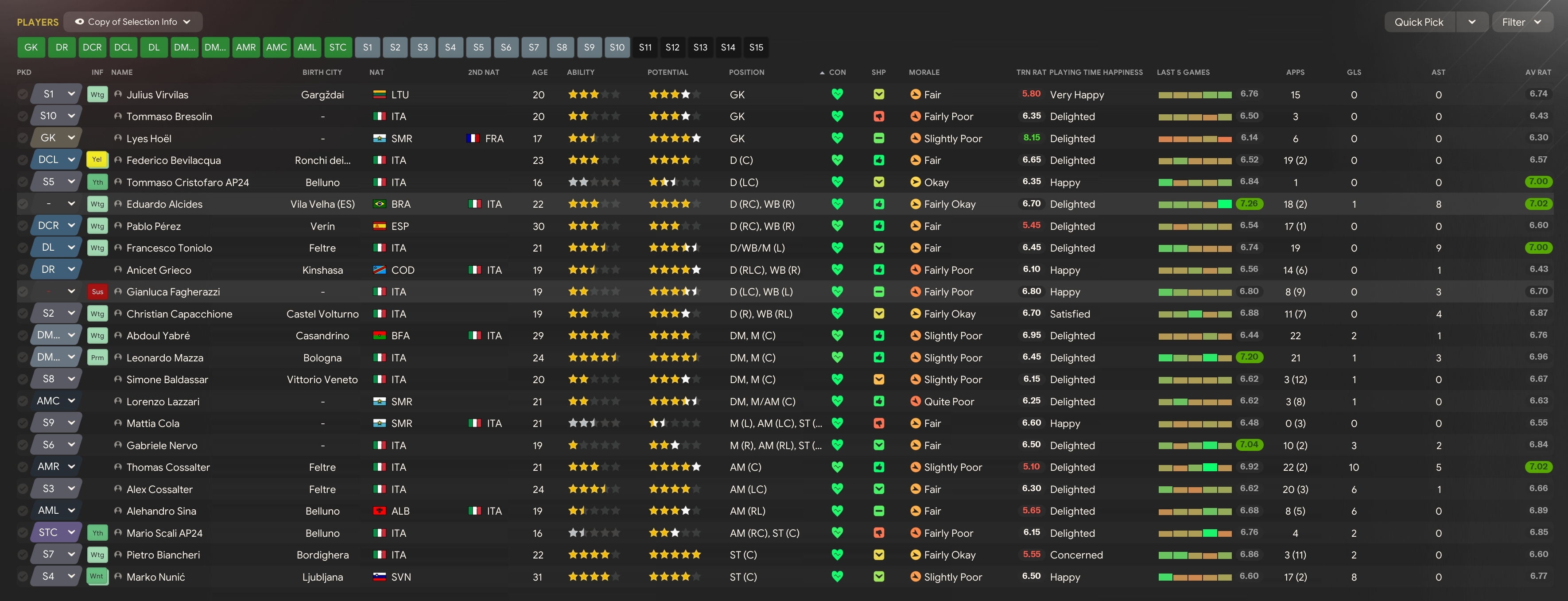
Task: Open the Filter dropdown
Action: pyautogui.click(x=1521, y=22)
